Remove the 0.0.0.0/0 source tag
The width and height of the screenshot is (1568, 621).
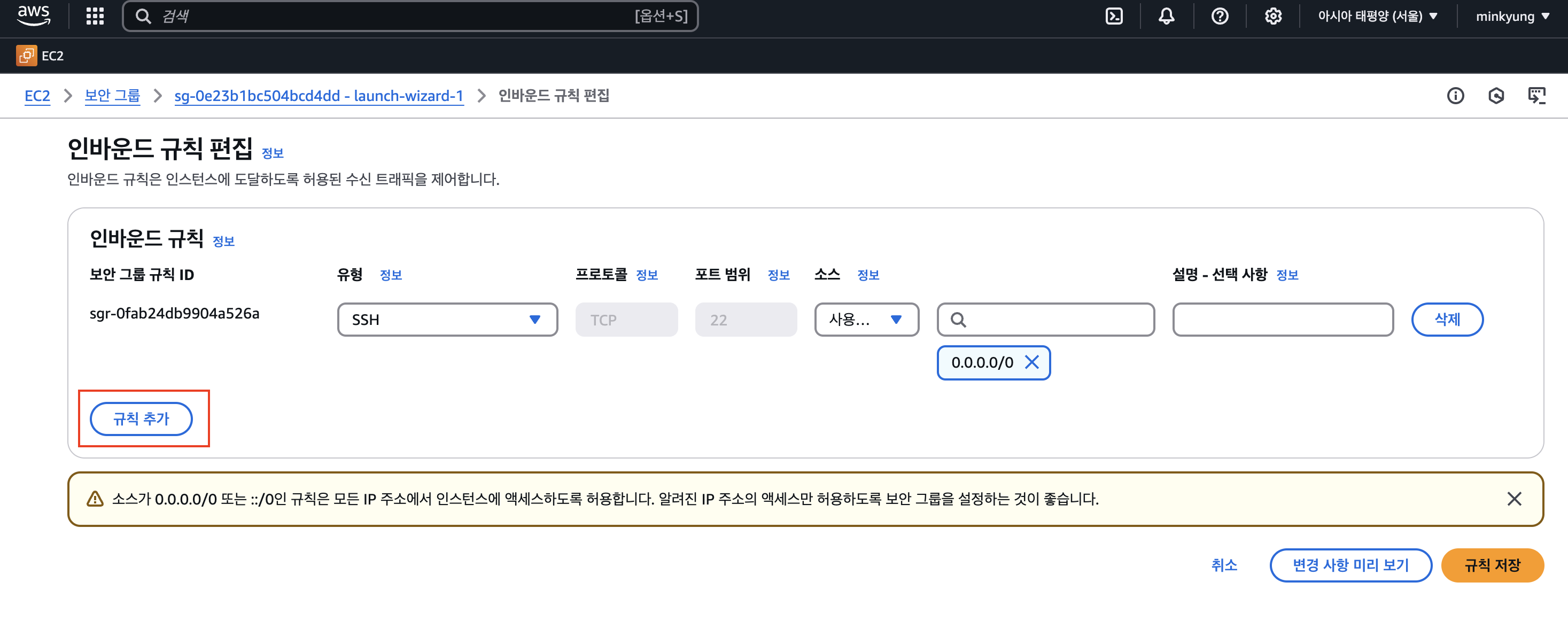click(x=1032, y=363)
